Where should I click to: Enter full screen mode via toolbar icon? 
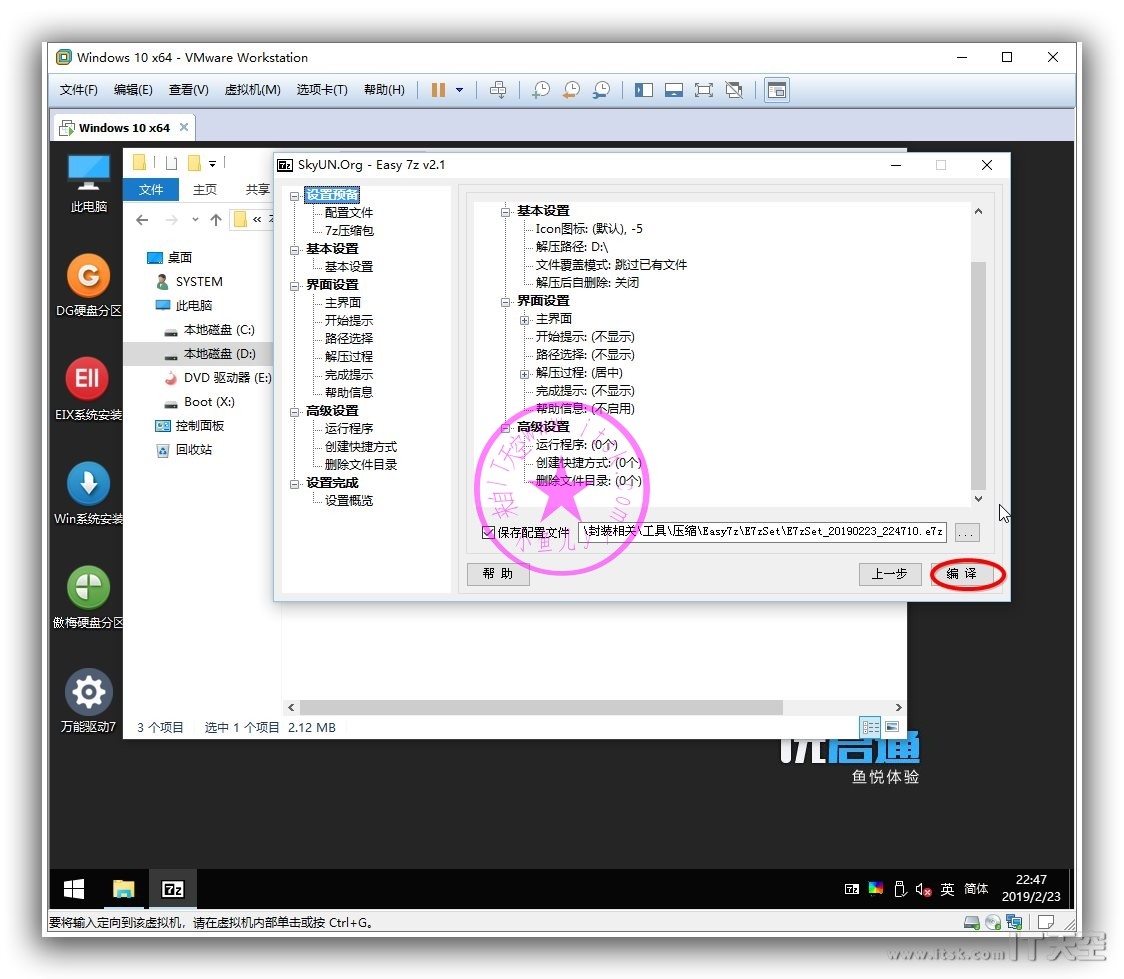coord(704,90)
